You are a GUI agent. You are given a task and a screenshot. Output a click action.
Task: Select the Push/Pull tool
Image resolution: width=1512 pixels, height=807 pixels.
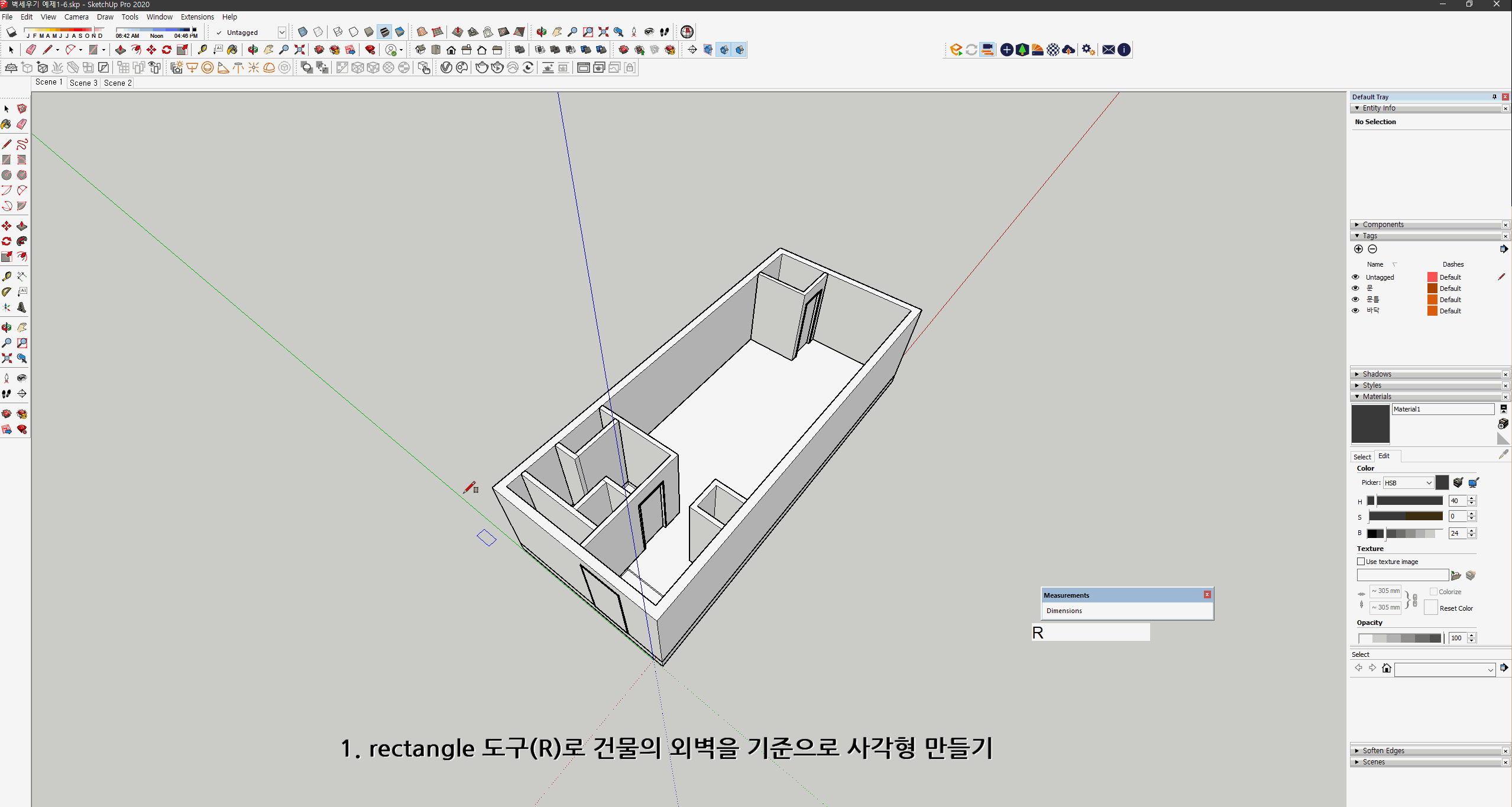[x=21, y=225]
